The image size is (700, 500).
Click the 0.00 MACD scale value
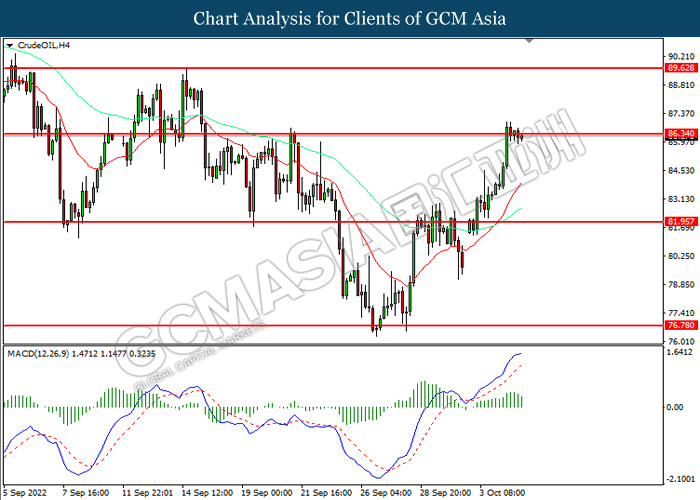point(675,407)
